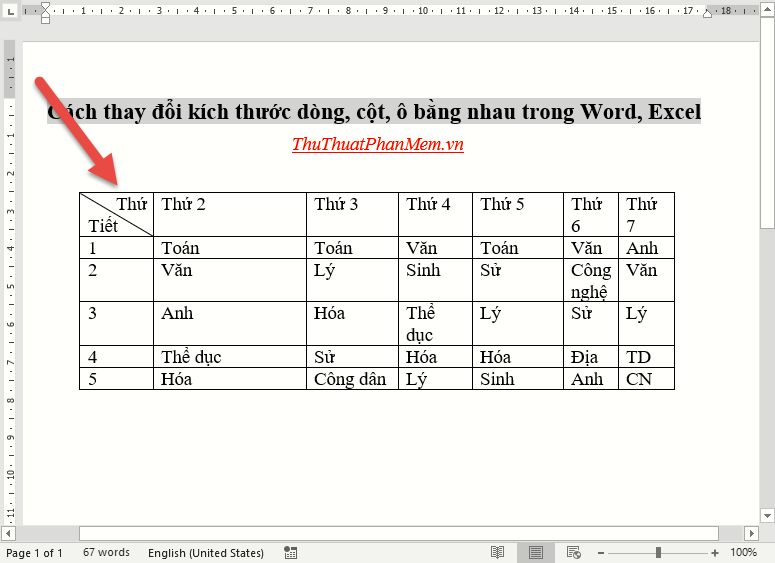The width and height of the screenshot is (775, 563).
Task: Click the horizontal scrollbar left arrow
Action: click(x=8, y=533)
